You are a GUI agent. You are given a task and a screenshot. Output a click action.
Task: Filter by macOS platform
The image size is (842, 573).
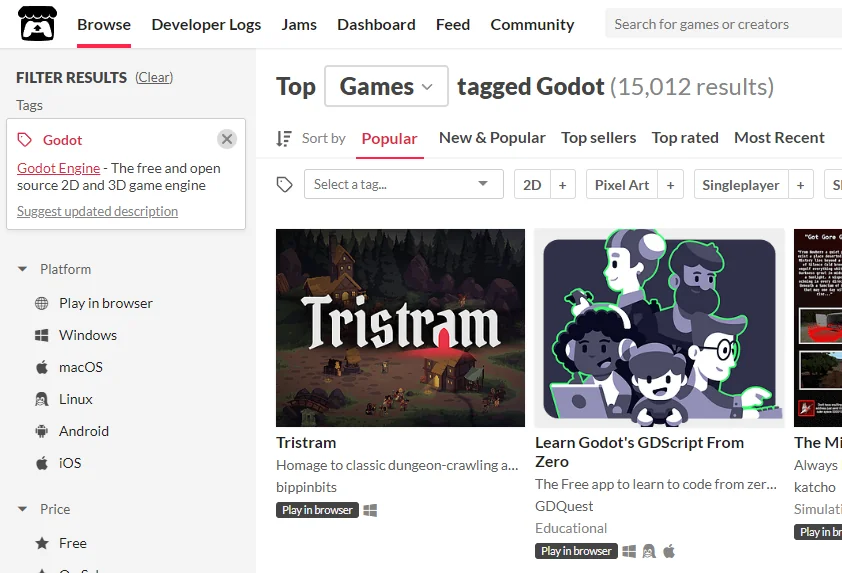pyautogui.click(x=81, y=367)
